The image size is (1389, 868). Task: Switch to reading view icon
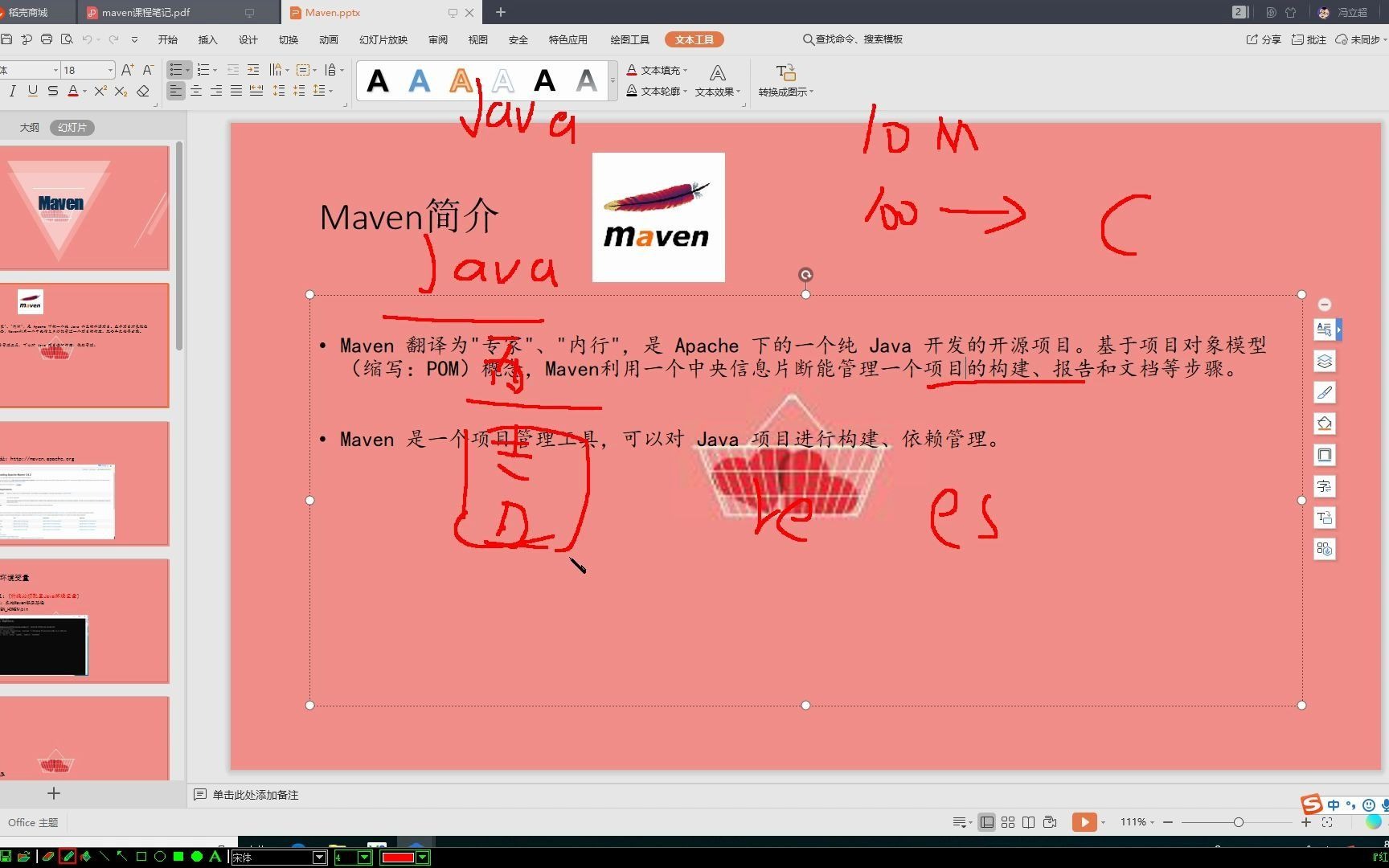pos(1028,822)
